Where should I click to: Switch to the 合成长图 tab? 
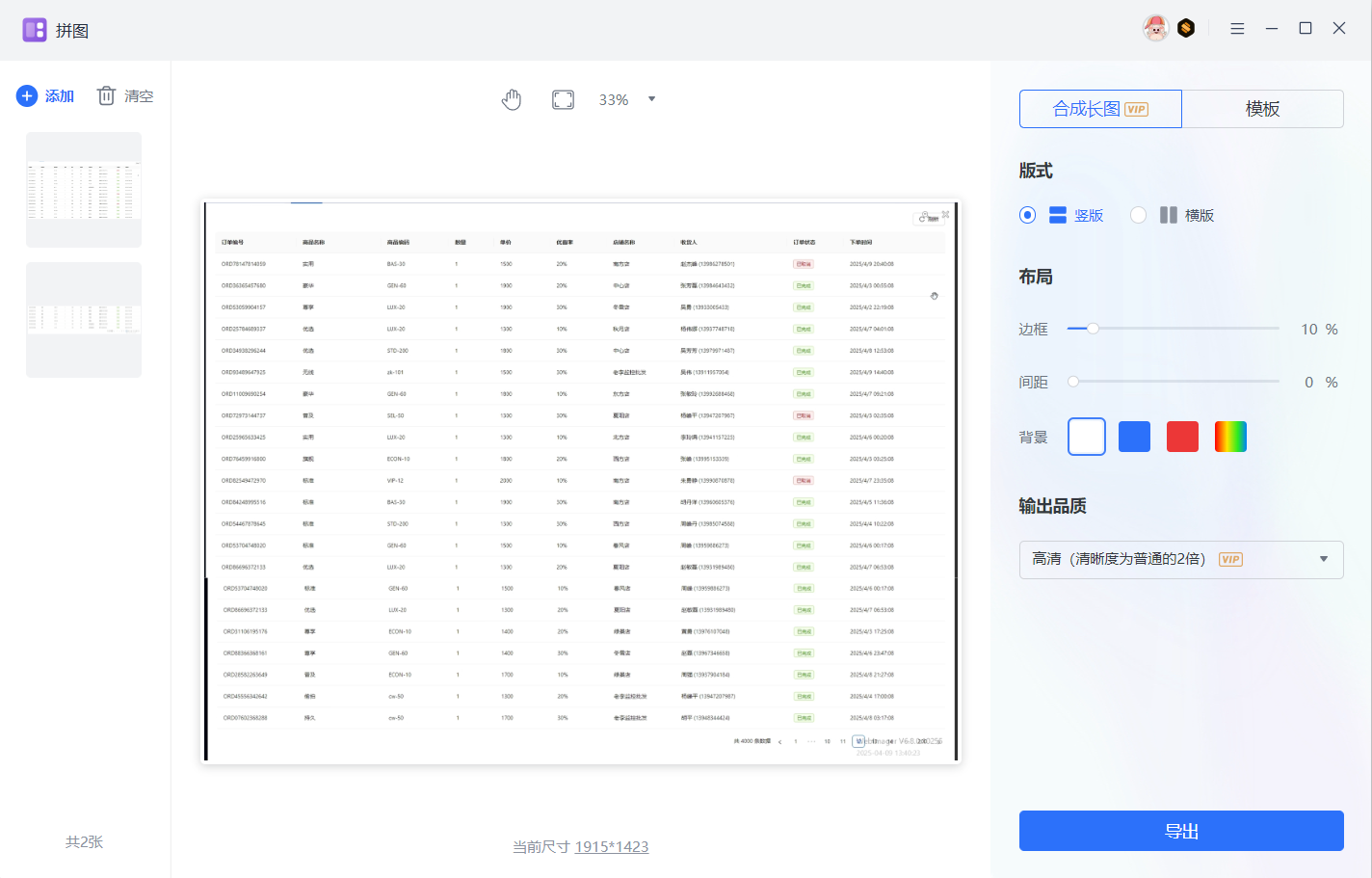point(1099,109)
